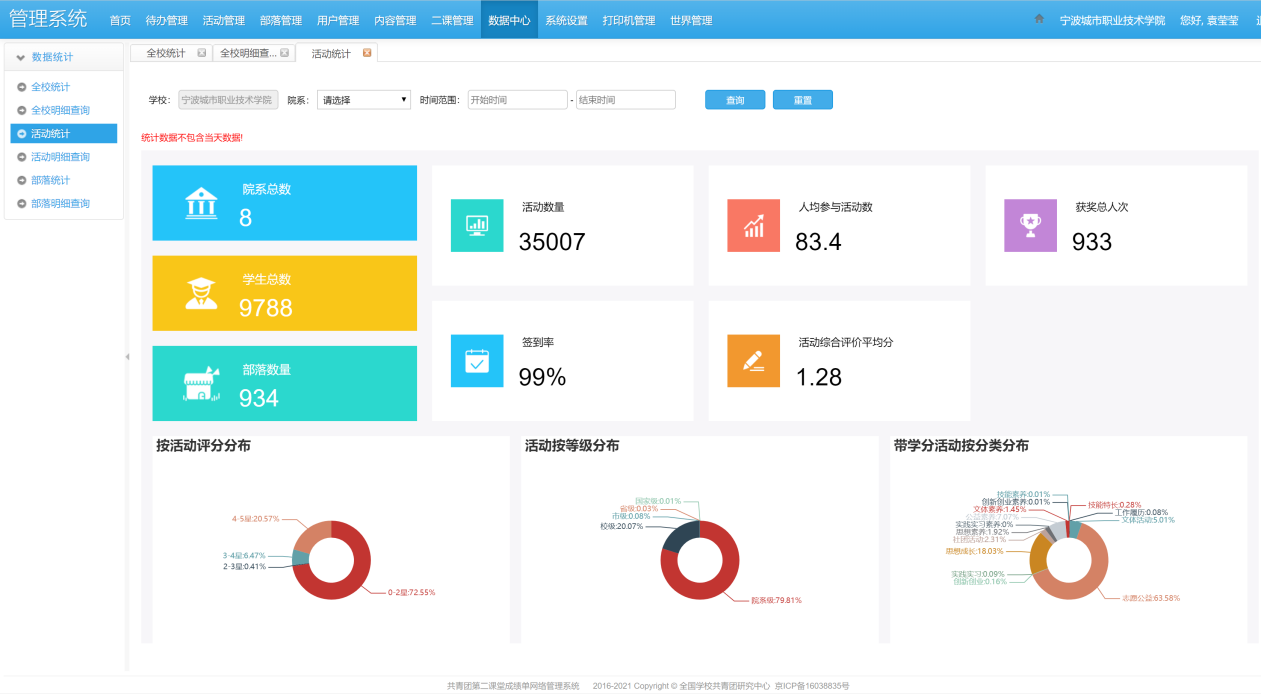Collapse the 数据统计 sidebar section
Image resolution: width=1261 pixels, height=694 pixels.
(20, 58)
